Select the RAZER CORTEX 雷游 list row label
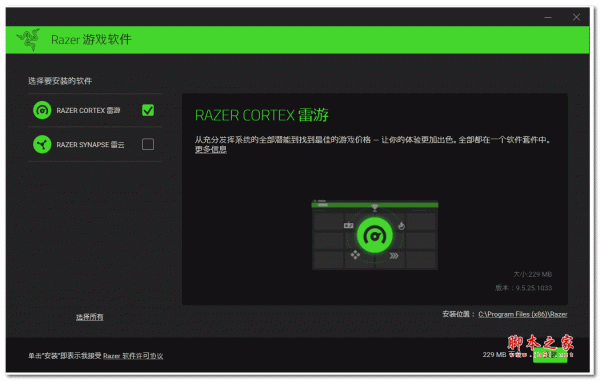This screenshot has width=600, height=381. tap(88, 111)
